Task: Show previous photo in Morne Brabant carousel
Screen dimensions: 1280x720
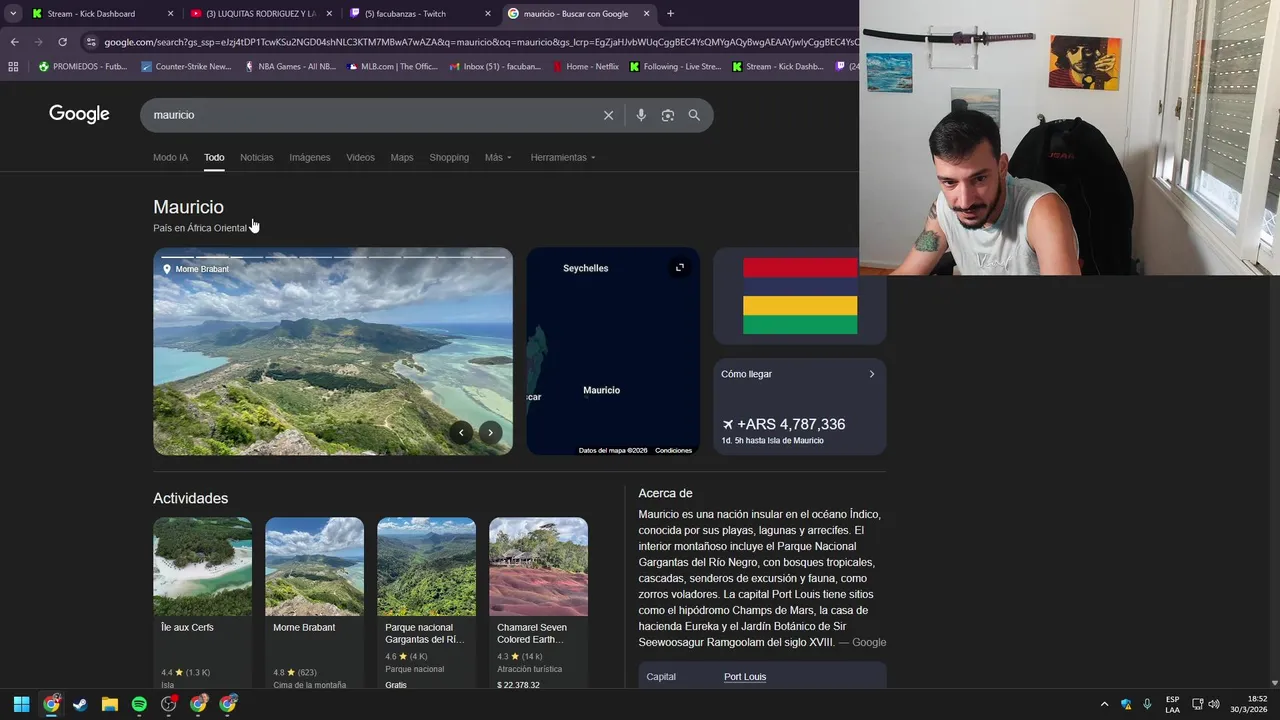Action: [461, 432]
